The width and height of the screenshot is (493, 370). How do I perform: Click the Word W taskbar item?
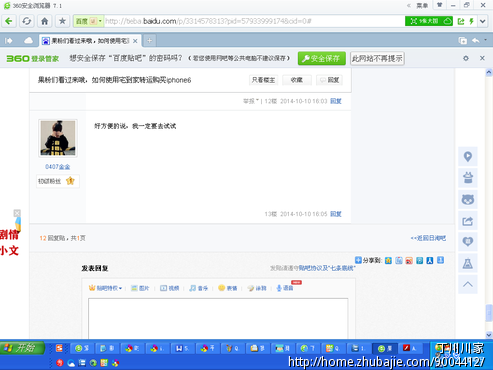coord(183,348)
